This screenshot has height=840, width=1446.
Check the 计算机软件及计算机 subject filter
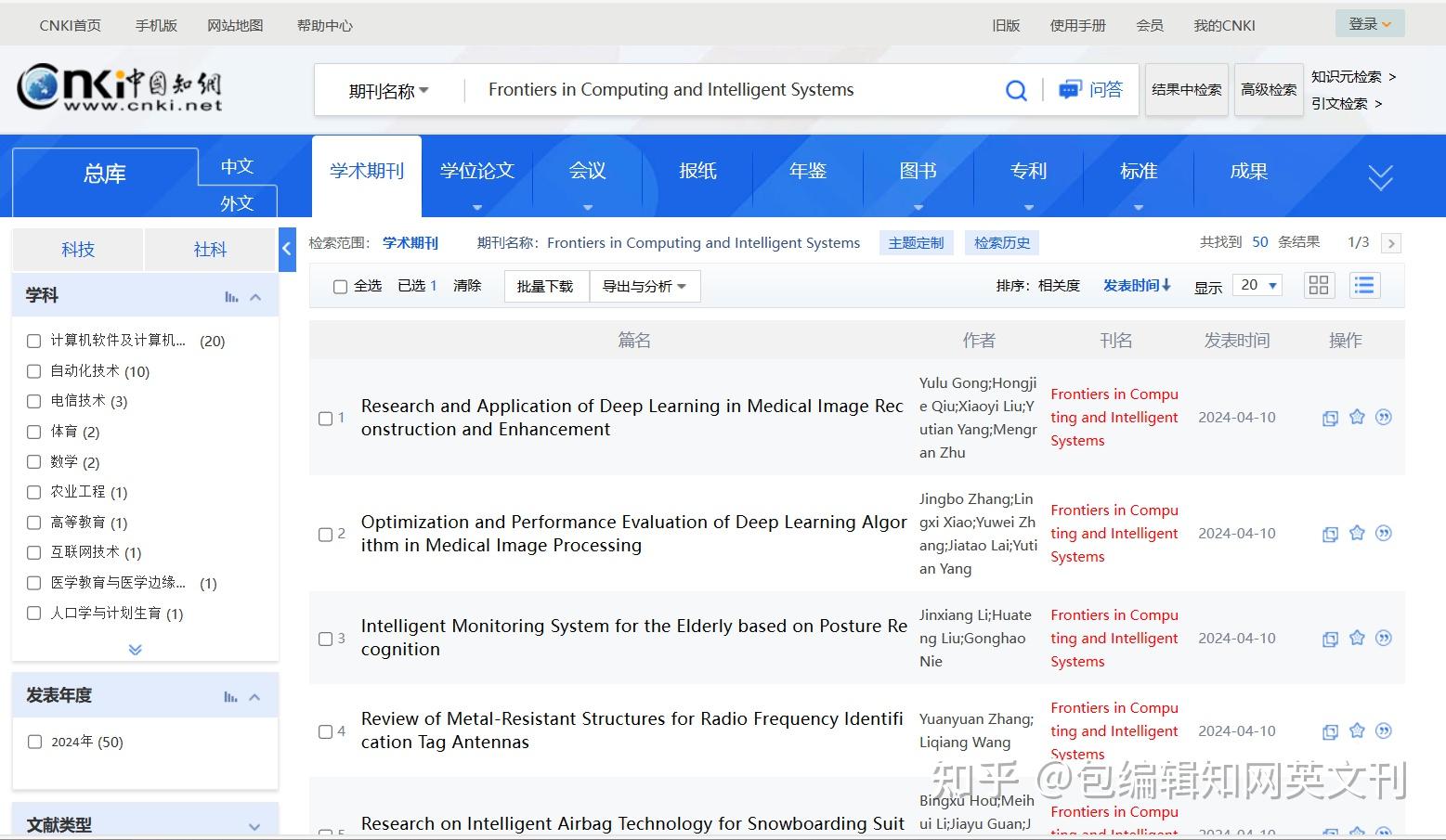(x=33, y=341)
